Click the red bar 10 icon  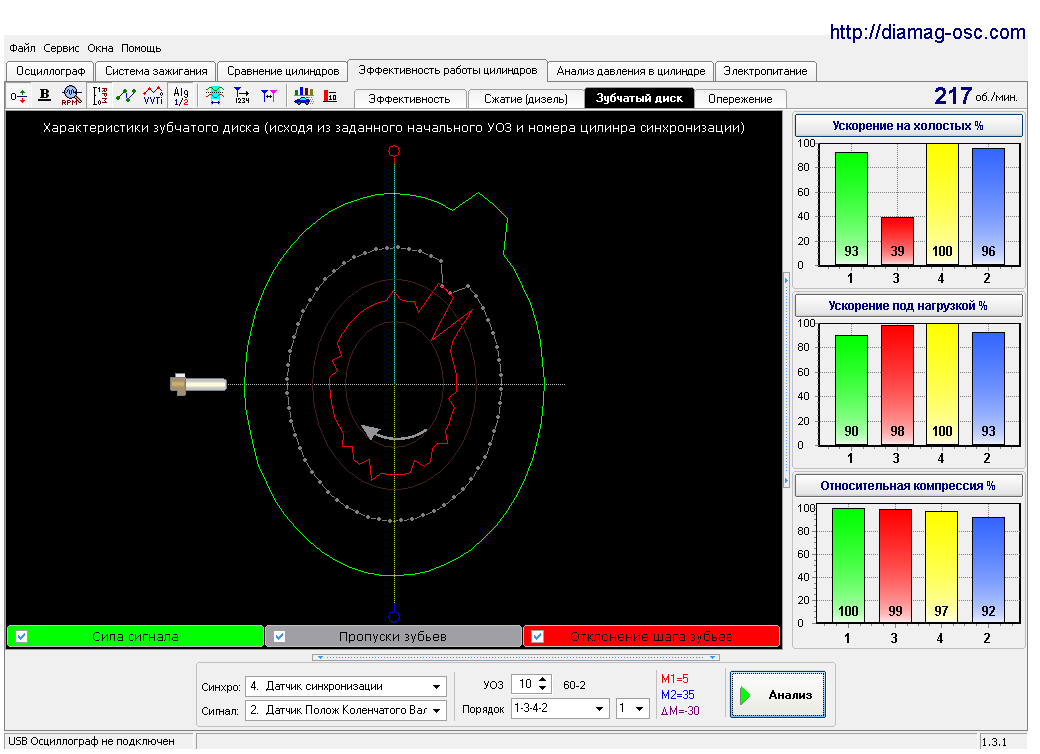(330, 96)
